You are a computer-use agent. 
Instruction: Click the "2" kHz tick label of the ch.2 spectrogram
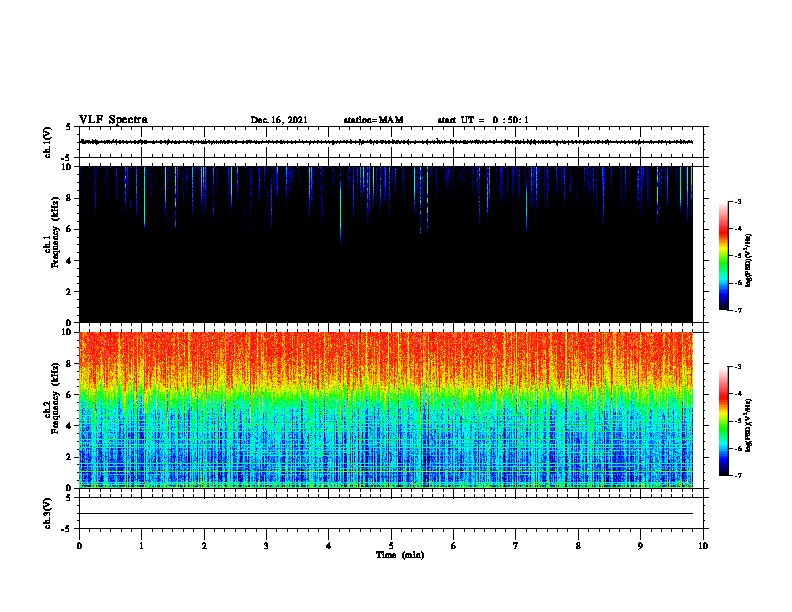point(69,457)
